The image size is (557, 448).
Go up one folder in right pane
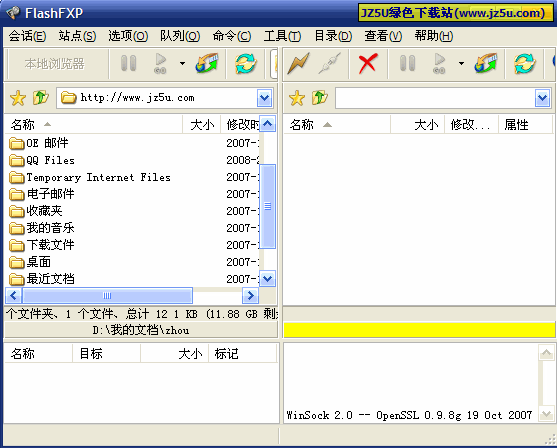320,98
